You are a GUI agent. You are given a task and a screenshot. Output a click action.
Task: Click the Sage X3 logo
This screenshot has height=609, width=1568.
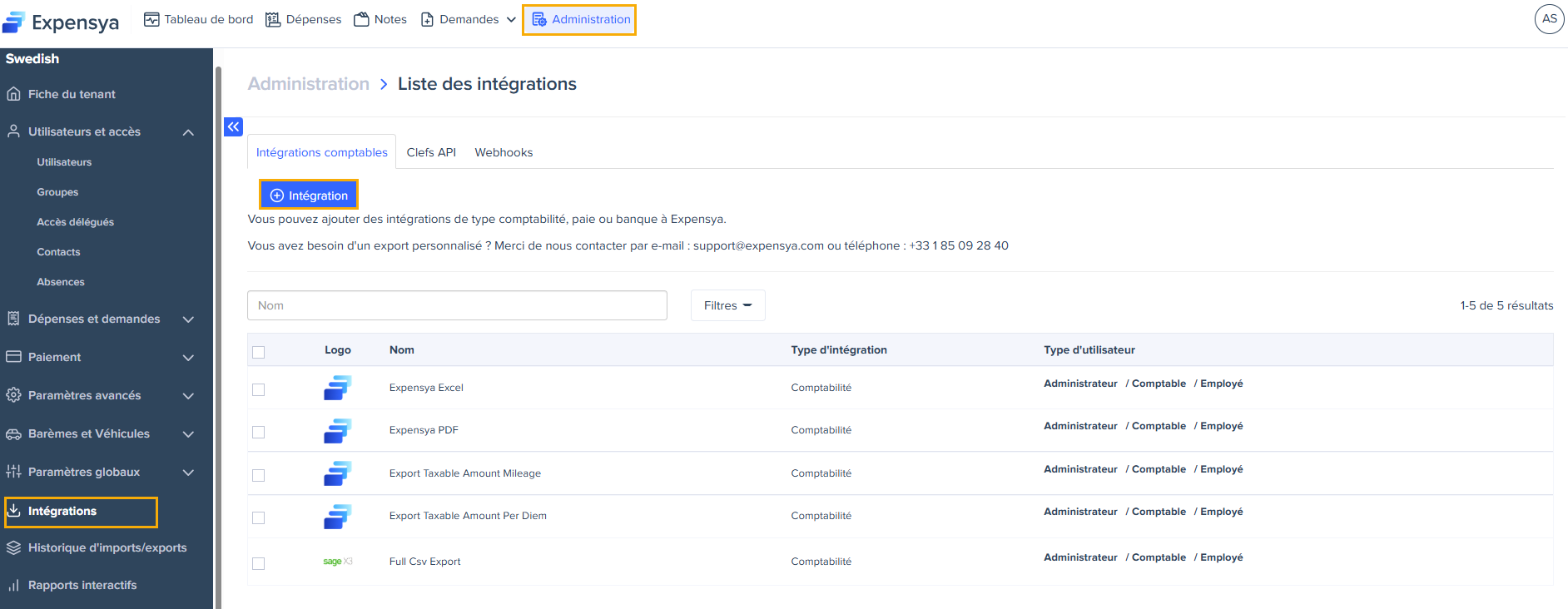(337, 562)
